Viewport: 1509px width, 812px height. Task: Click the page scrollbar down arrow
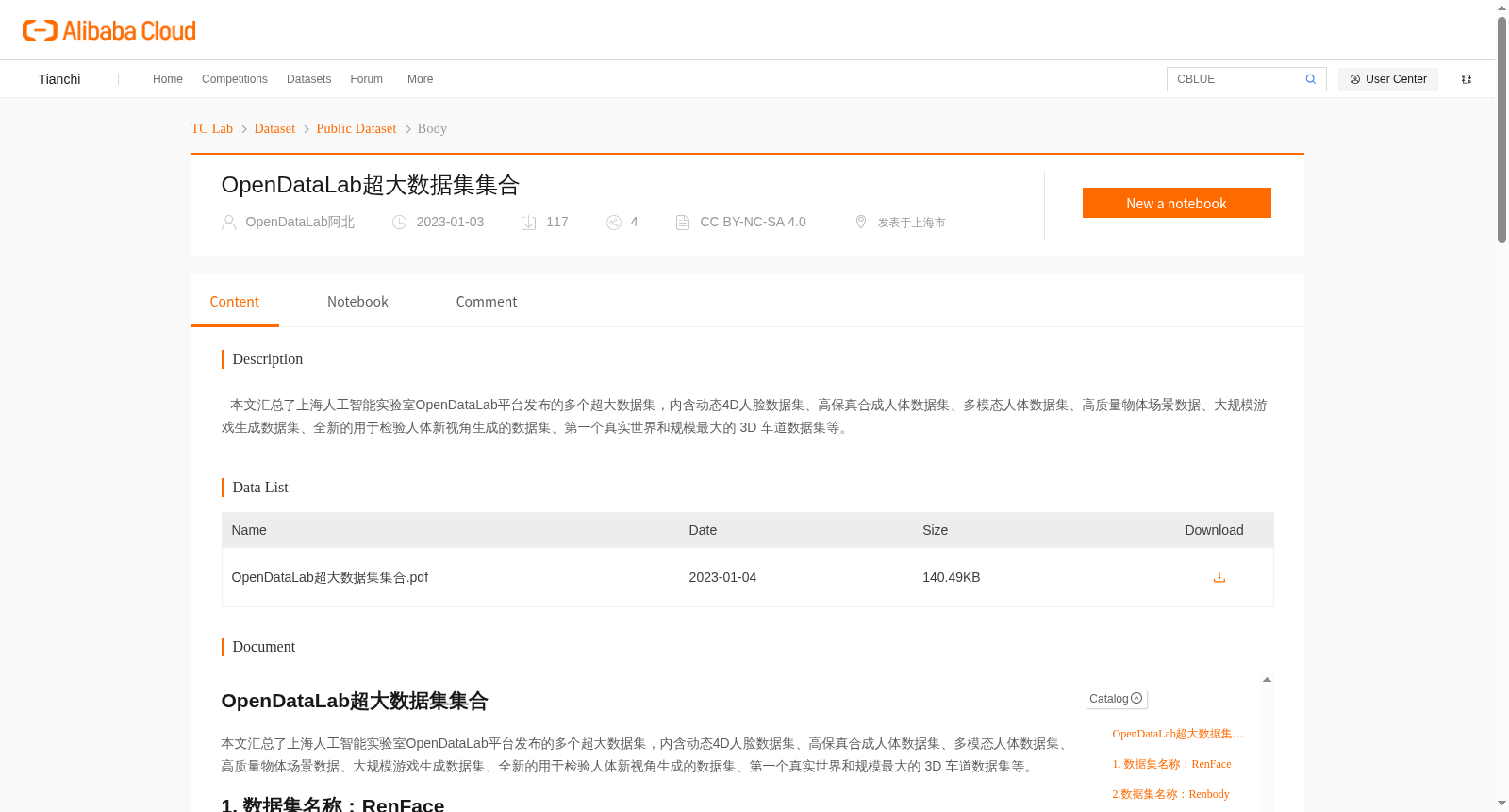pyautogui.click(x=1501, y=804)
